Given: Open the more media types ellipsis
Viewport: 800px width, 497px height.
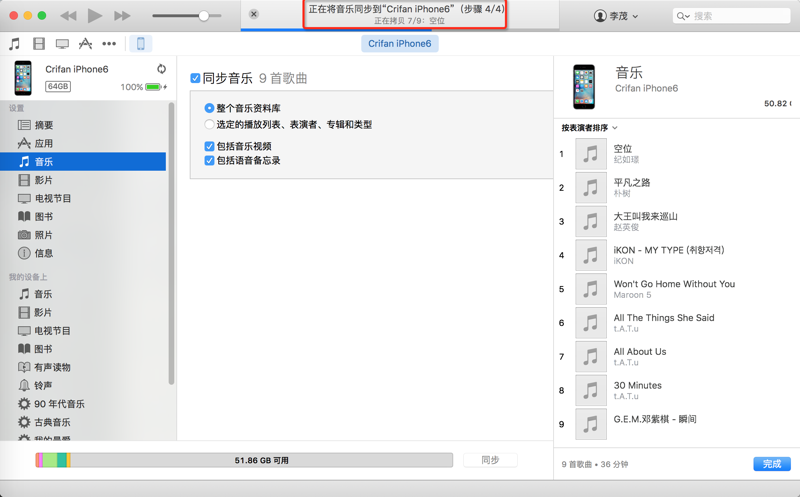Looking at the screenshot, I should click(109, 44).
